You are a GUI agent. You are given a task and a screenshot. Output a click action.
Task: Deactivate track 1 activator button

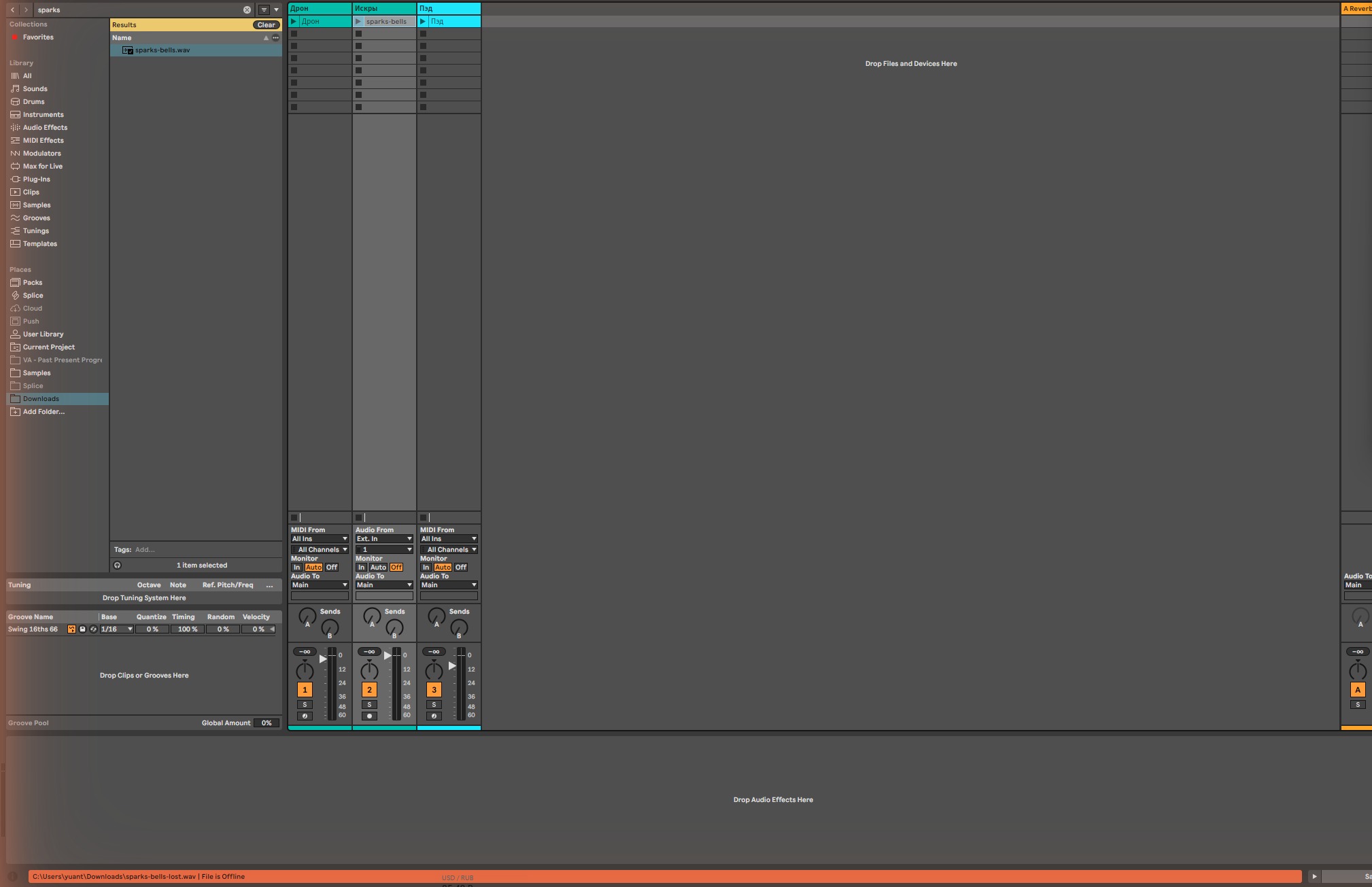point(305,690)
